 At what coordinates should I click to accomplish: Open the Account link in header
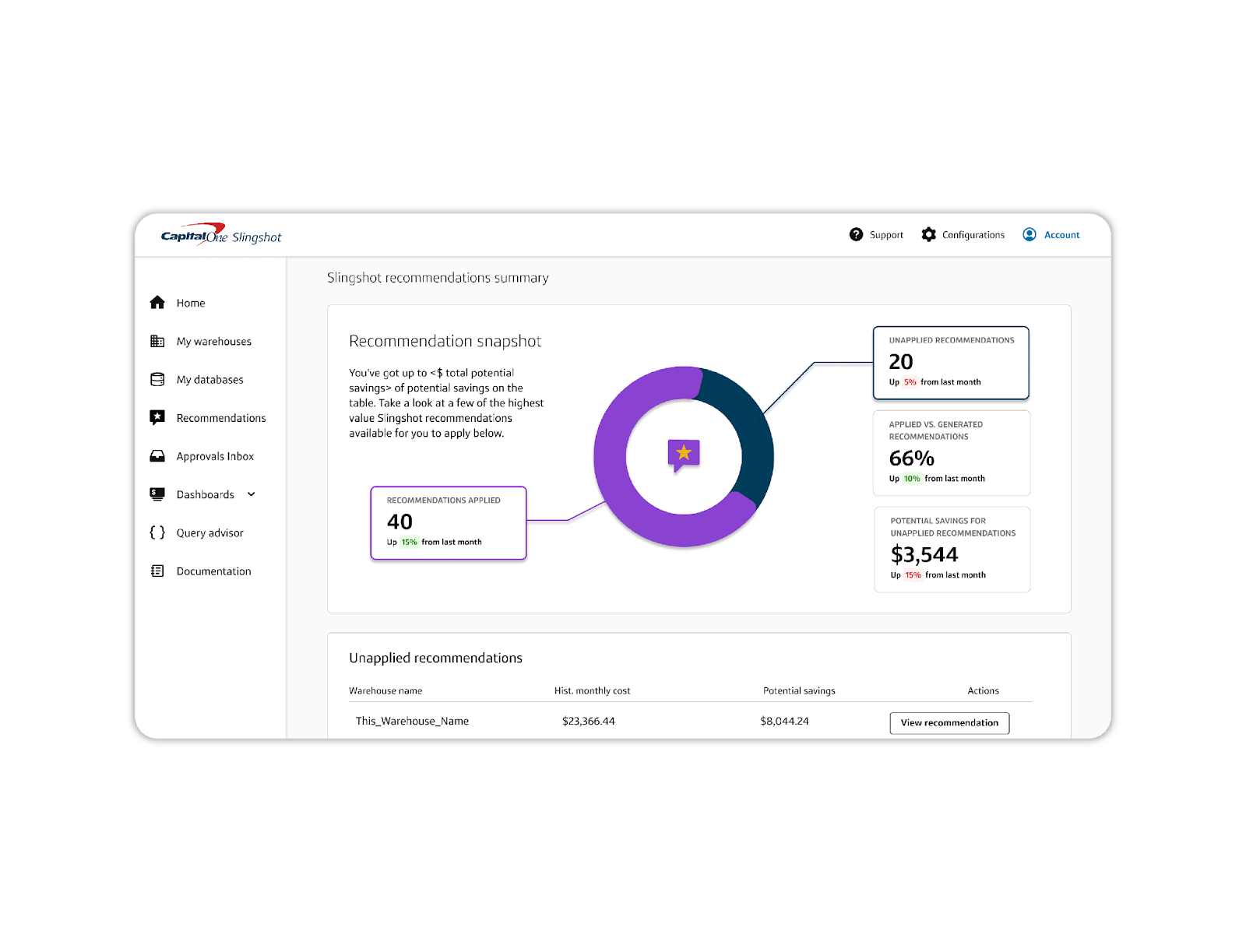pos(1061,234)
